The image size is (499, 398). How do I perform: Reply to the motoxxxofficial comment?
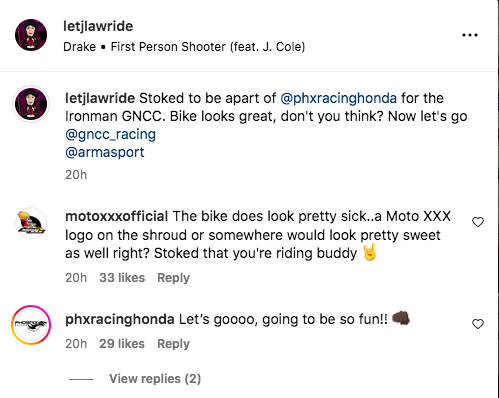(173, 278)
